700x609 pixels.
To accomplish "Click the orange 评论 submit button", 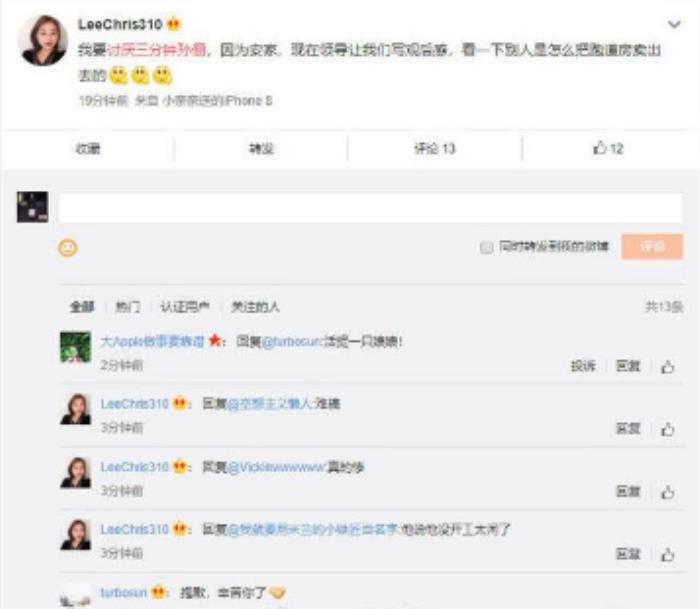I will click(651, 247).
